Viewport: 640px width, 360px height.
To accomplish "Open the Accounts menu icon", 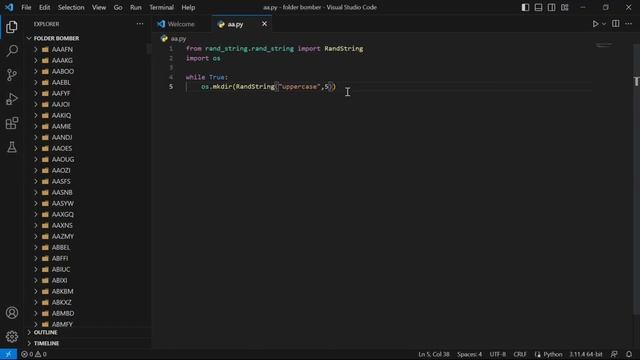I will click(12, 313).
